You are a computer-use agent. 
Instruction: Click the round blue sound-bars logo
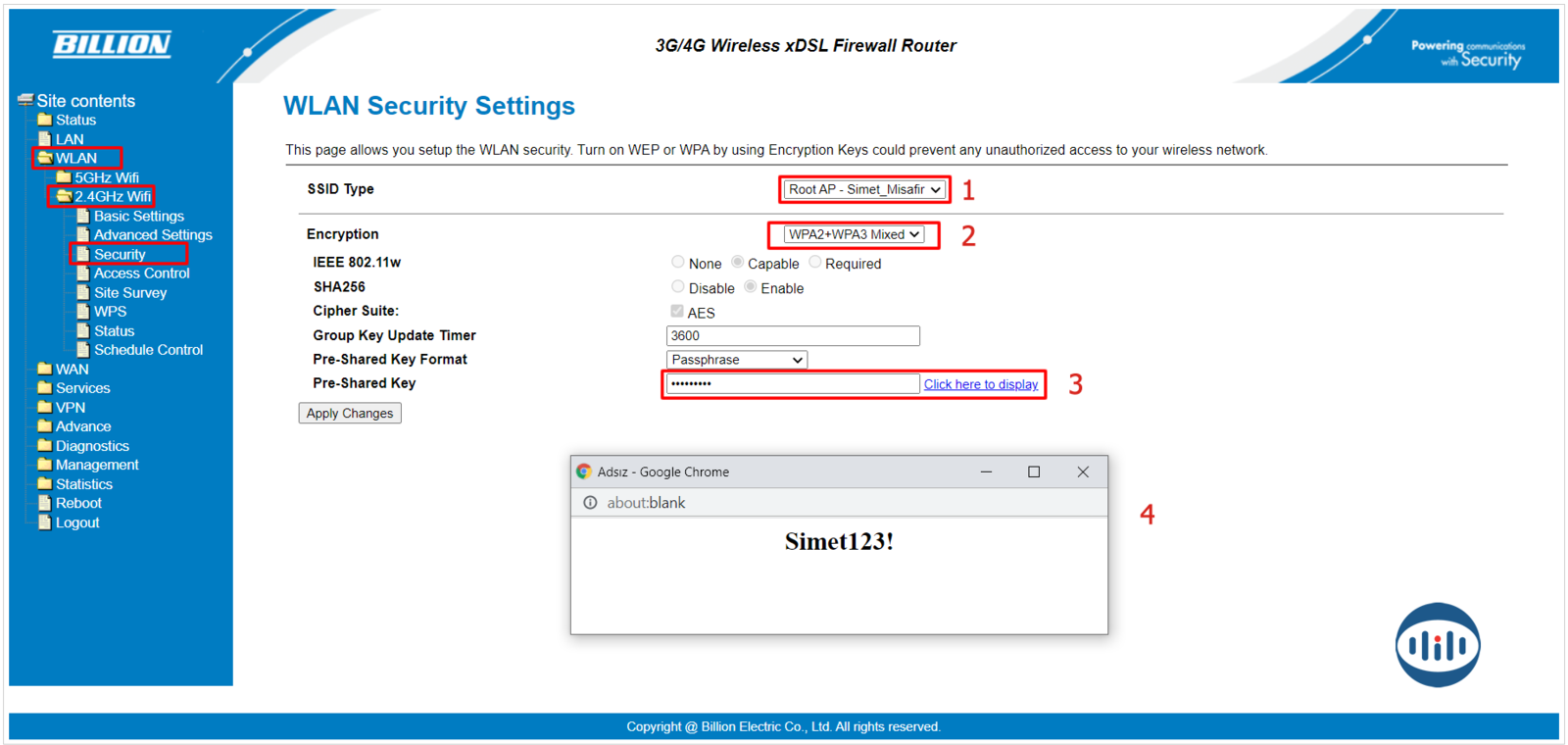[x=1437, y=645]
